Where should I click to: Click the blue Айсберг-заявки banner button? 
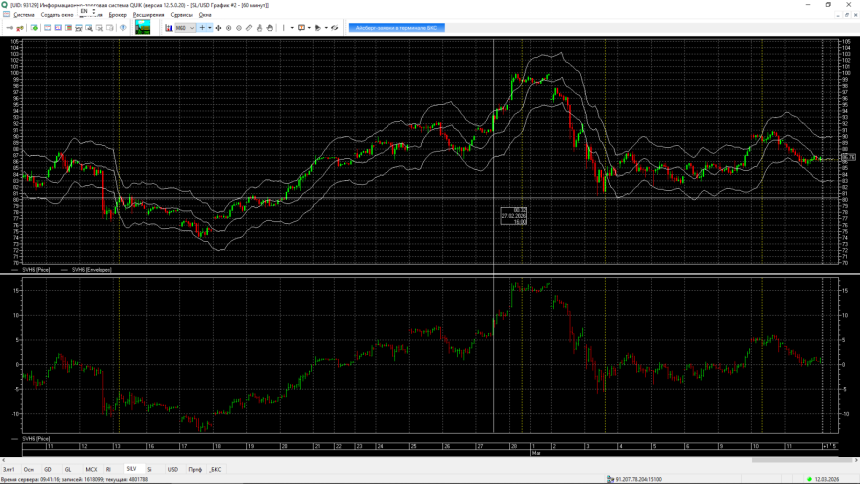(x=396, y=28)
